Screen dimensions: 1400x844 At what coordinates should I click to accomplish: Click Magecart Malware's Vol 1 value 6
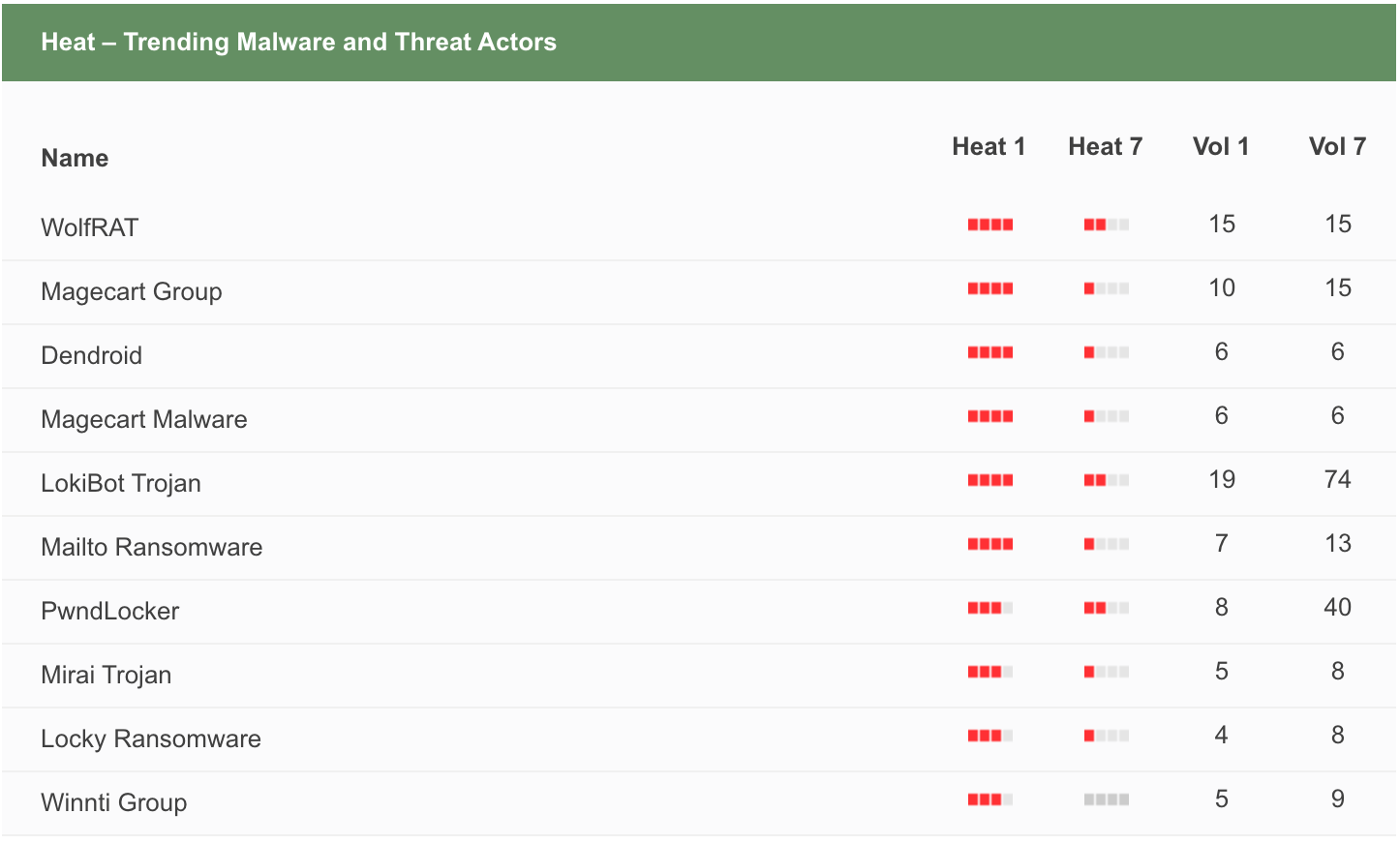pos(1222,415)
